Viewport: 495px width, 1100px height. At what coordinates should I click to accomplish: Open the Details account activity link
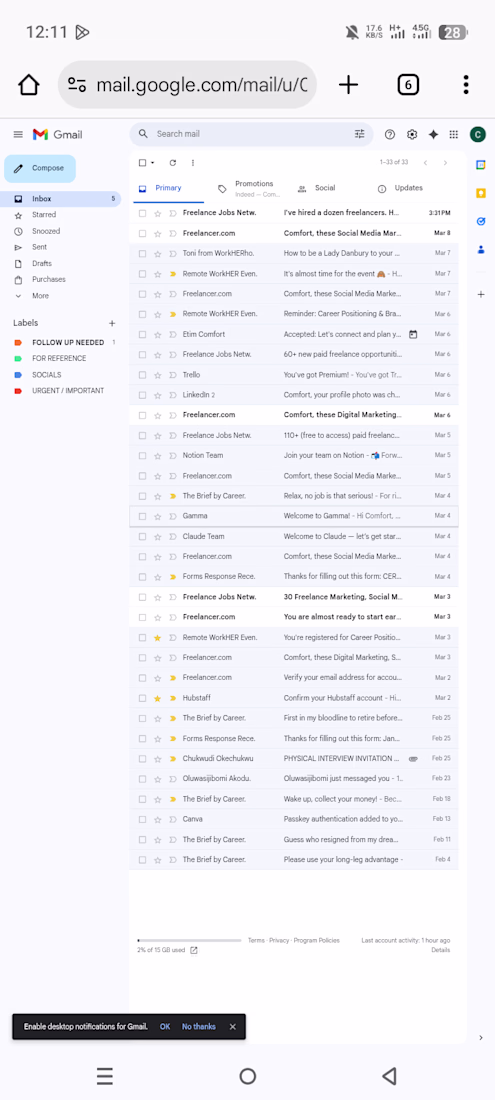(441, 950)
